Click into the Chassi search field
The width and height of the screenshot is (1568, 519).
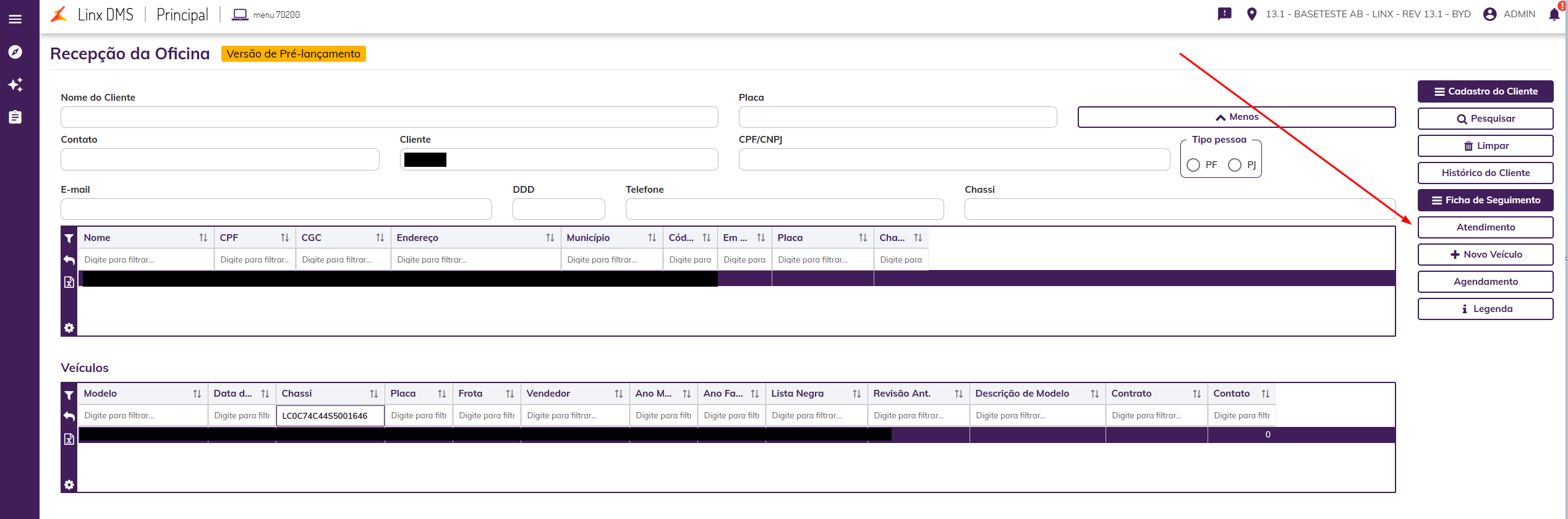click(x=1180, y=209)
